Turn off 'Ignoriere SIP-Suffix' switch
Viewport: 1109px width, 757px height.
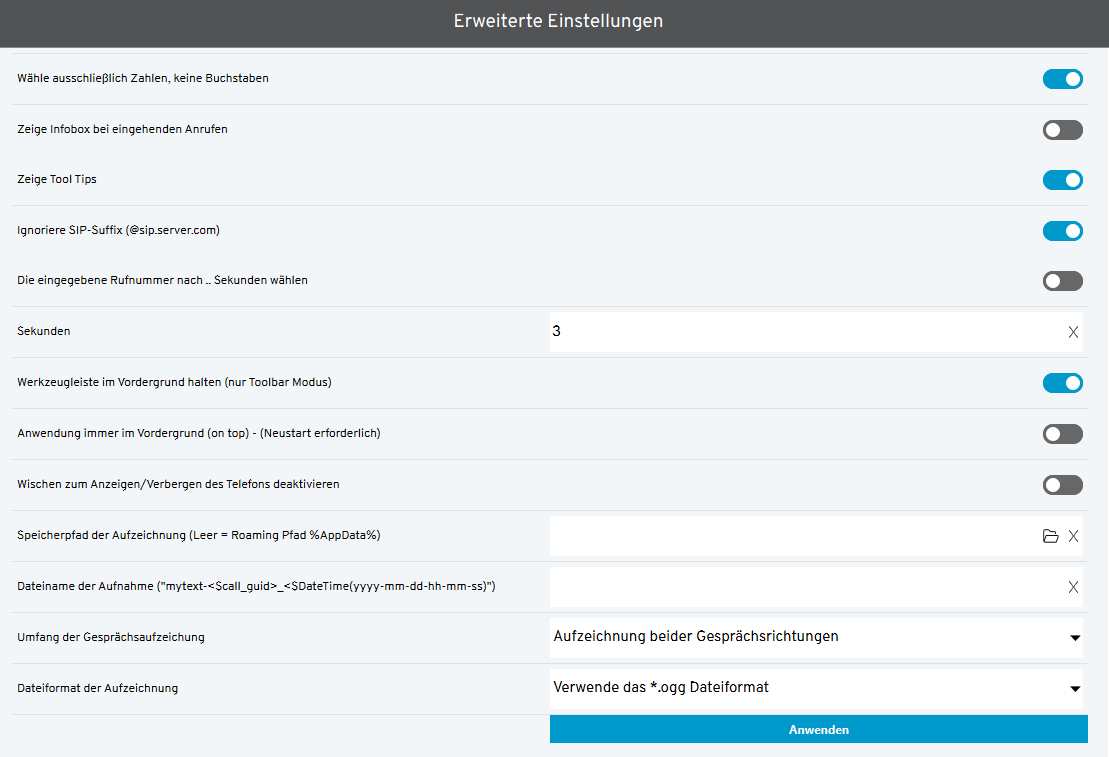click(1062, 231)
